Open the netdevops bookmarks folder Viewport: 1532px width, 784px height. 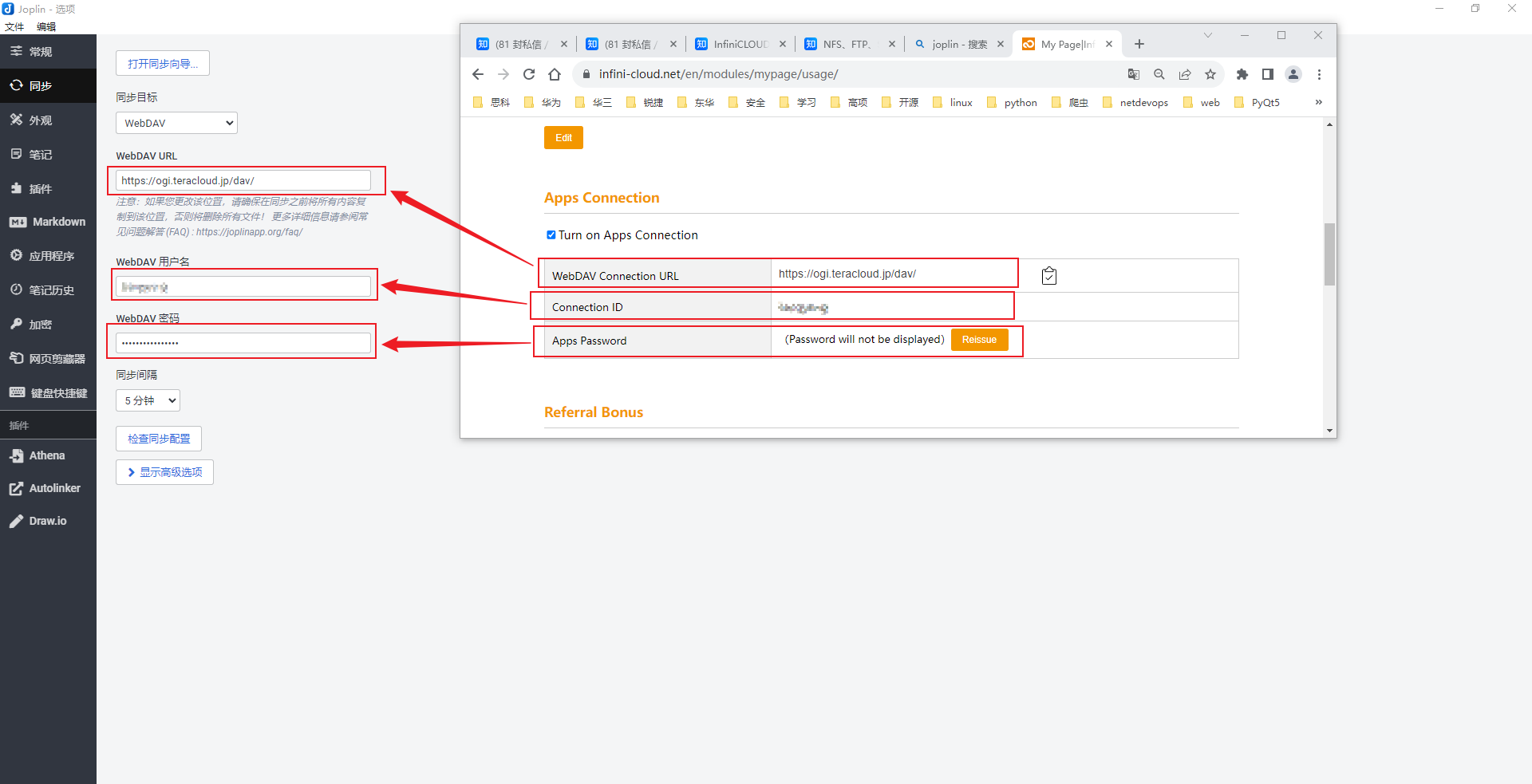[1135, 102]
